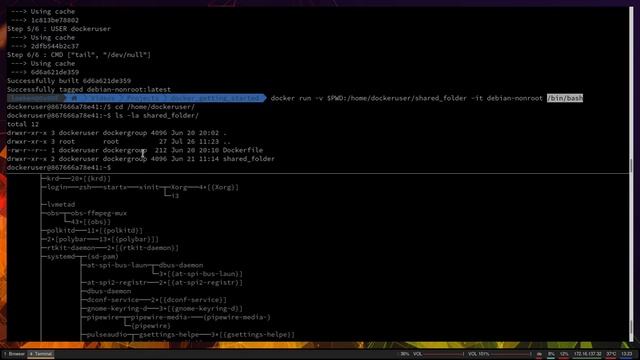
Task: Click the 'cd /home/dockeruser/' command line
Action: coord(101,107)
